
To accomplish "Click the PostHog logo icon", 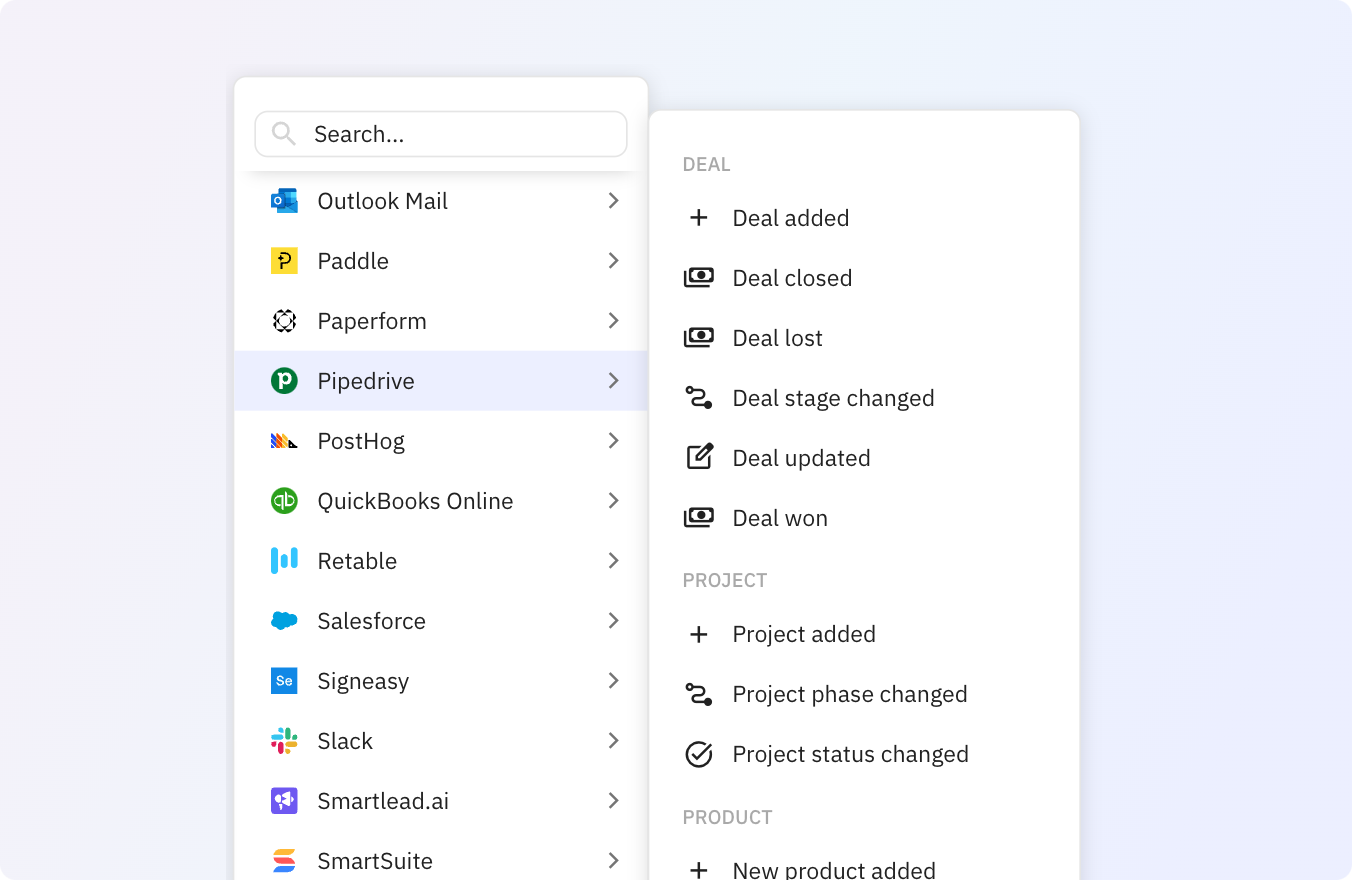I will pyautogui.click(x=284, y=441).
